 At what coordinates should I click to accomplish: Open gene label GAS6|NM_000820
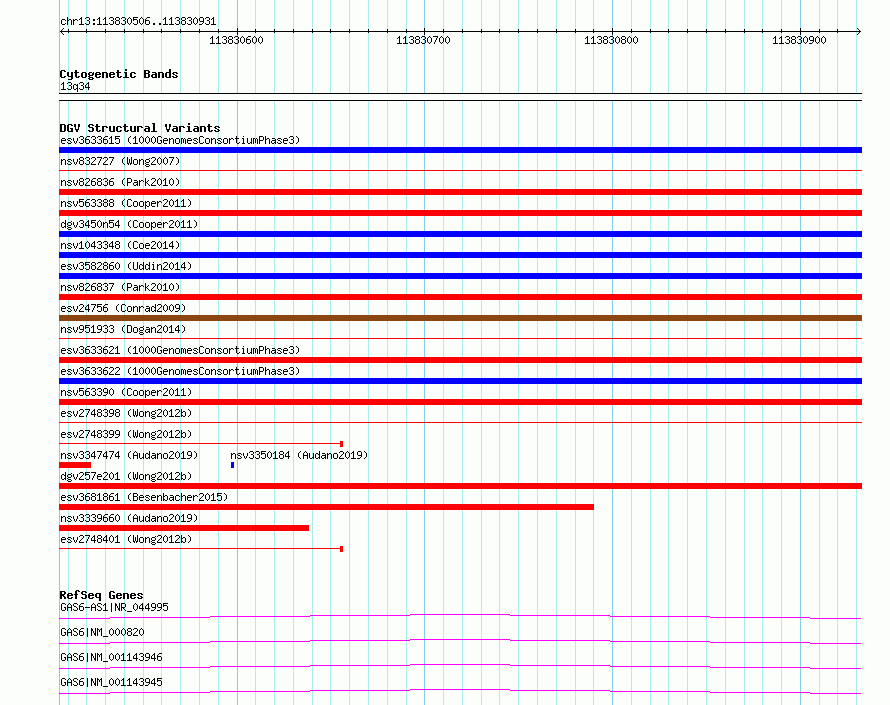(102, 632)
